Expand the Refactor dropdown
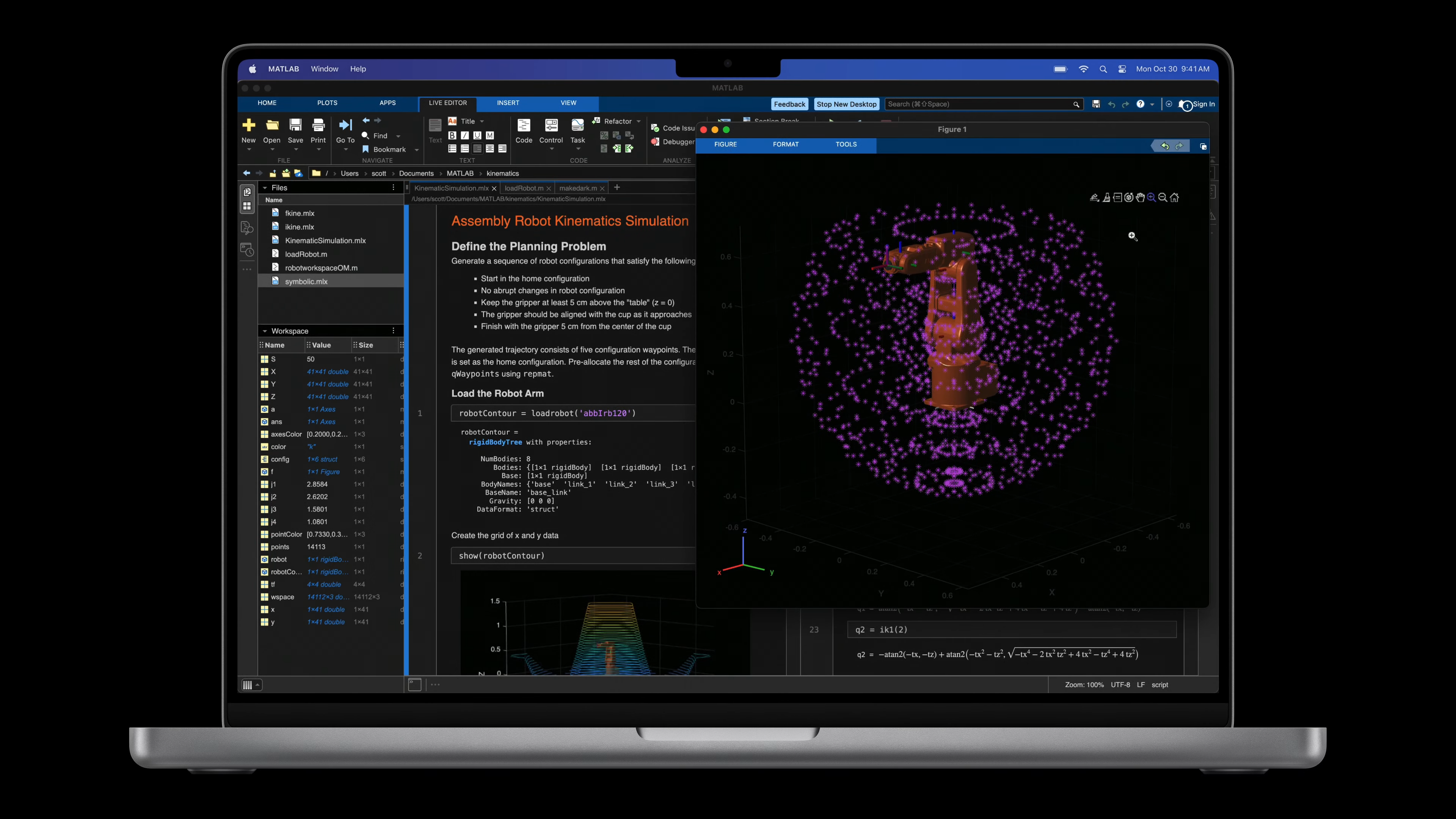The image size is (1456, 819). pos(639,121)
